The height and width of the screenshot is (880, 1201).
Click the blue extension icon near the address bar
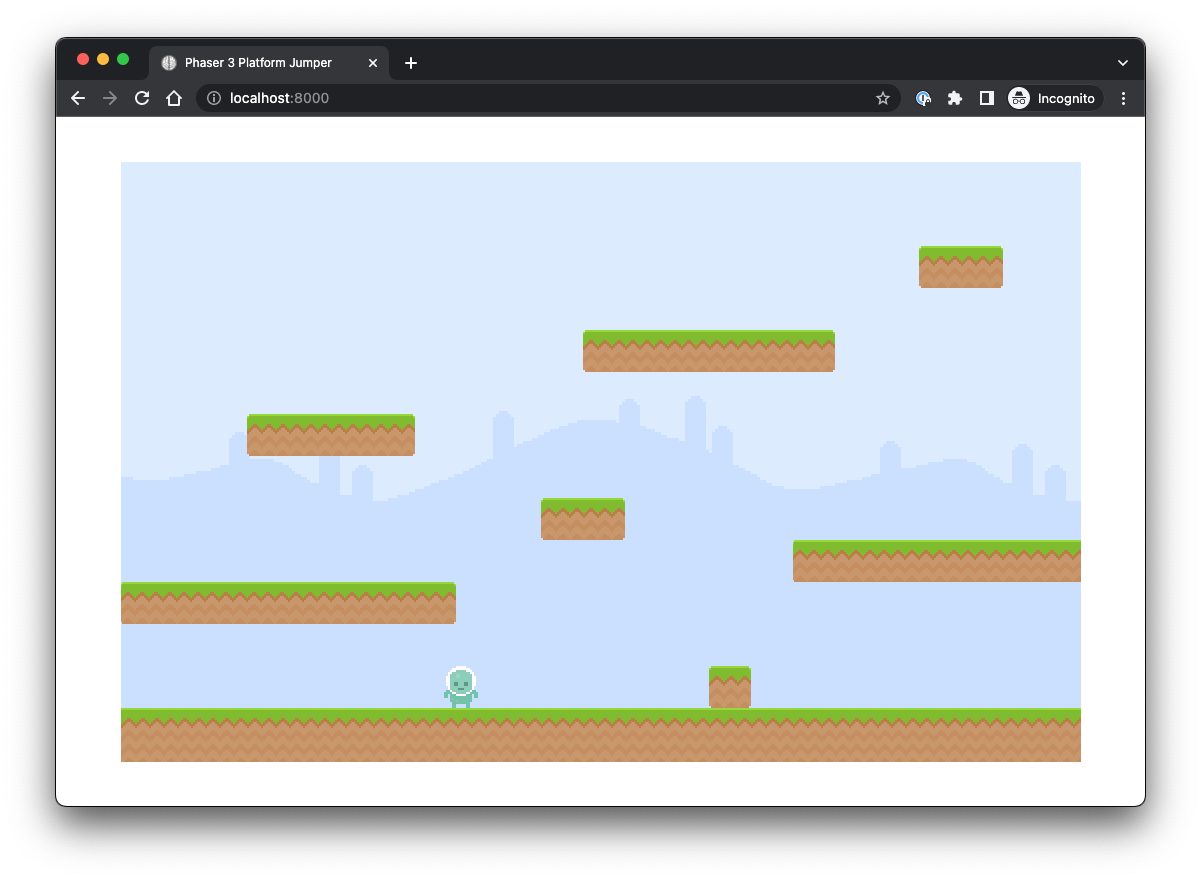coord(922,98)
